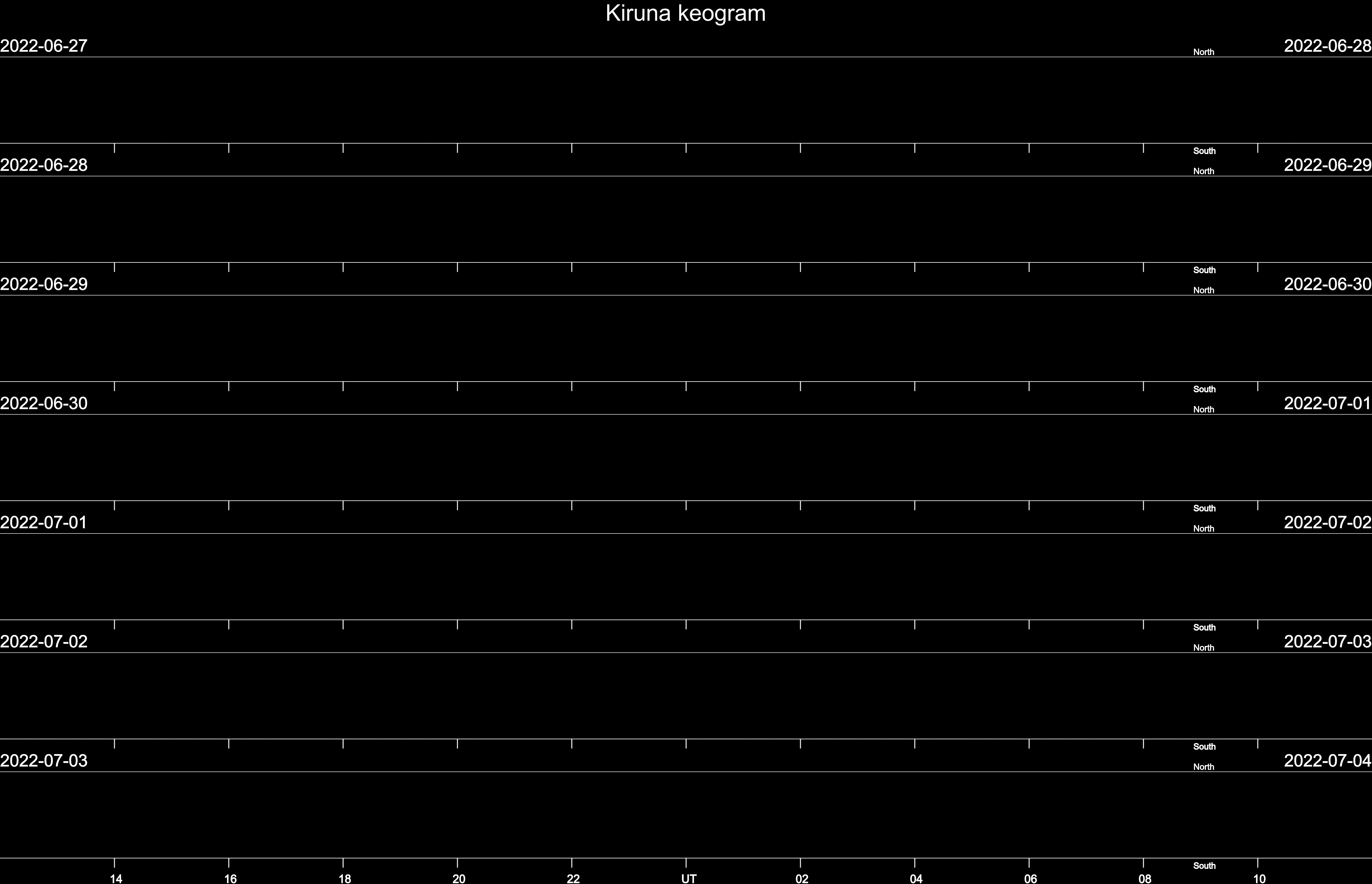1372x884 pixels.
Task: Click the North label beside the right-edge 2022-07-01 date
Action: tap(1203, 410)
